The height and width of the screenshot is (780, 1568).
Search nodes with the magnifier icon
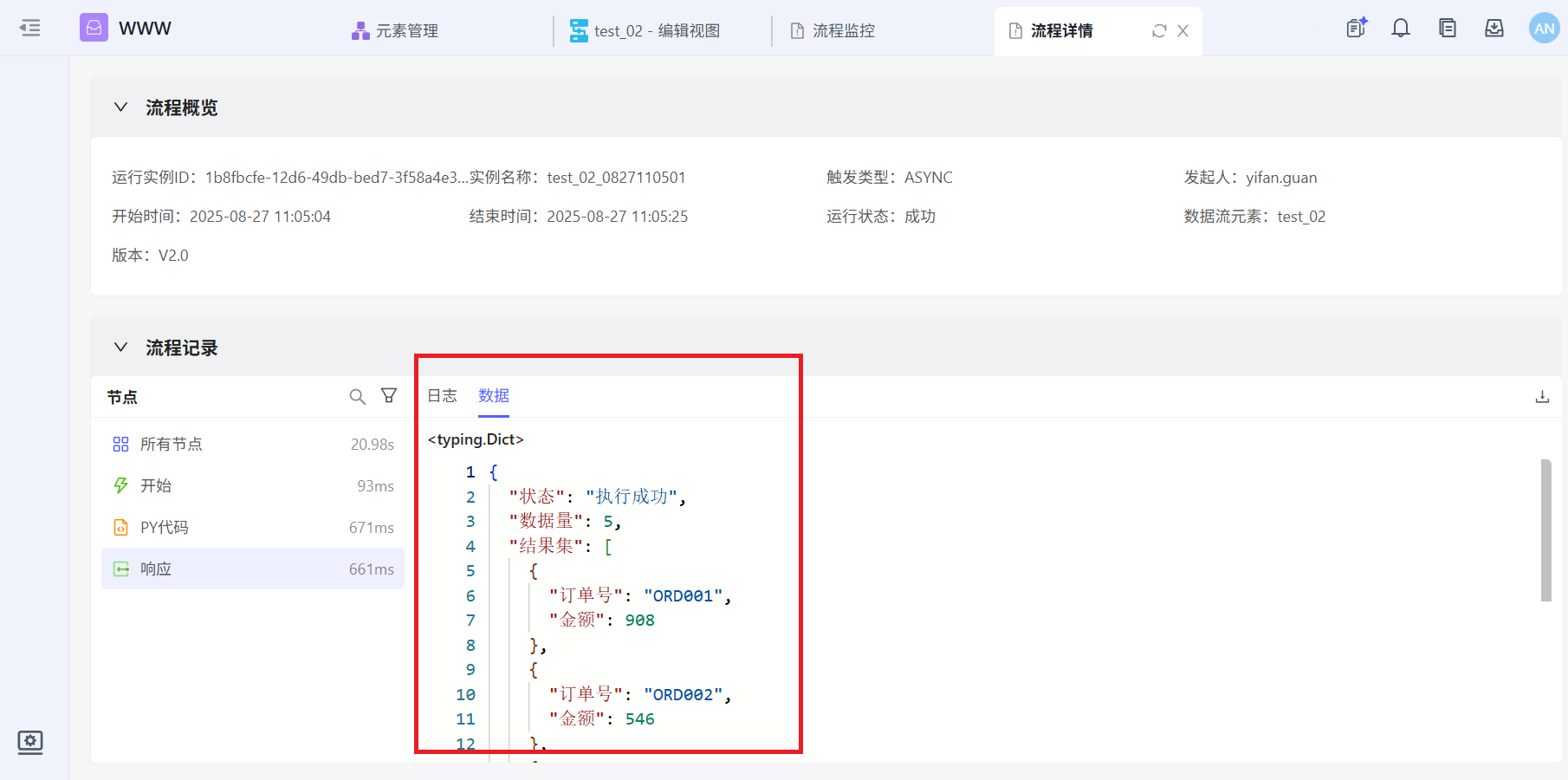(357, 396)
